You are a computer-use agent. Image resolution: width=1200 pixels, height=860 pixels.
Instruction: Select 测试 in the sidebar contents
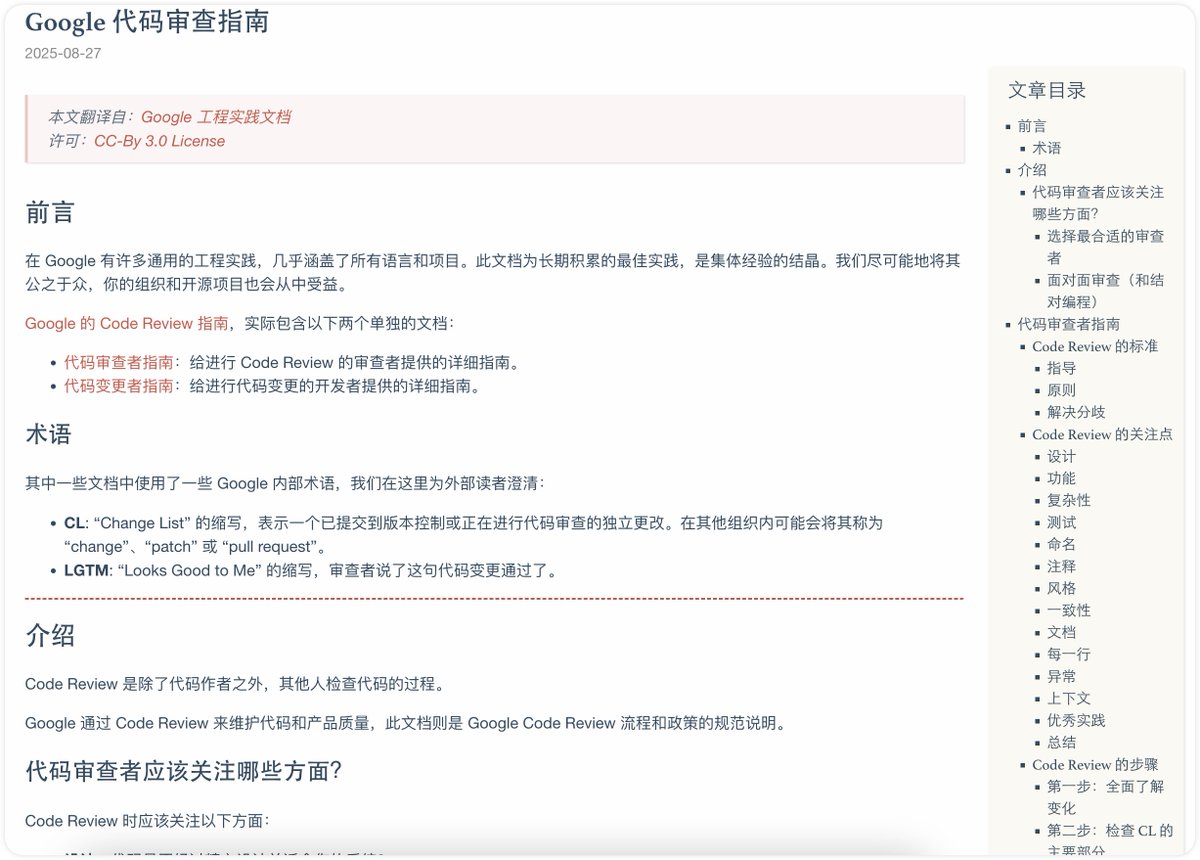[1062, 522]
